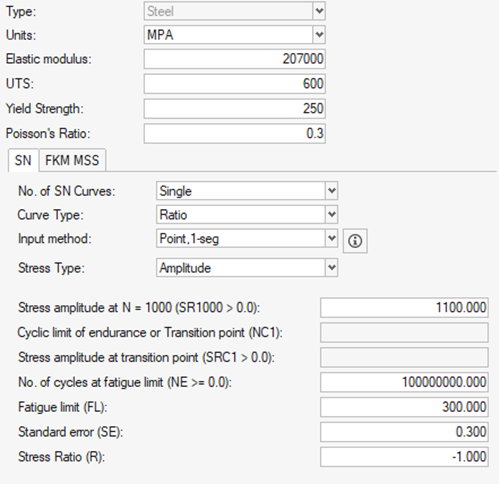Select the SN tab
The image size is (499, 484).
click(x=23, y=160)
